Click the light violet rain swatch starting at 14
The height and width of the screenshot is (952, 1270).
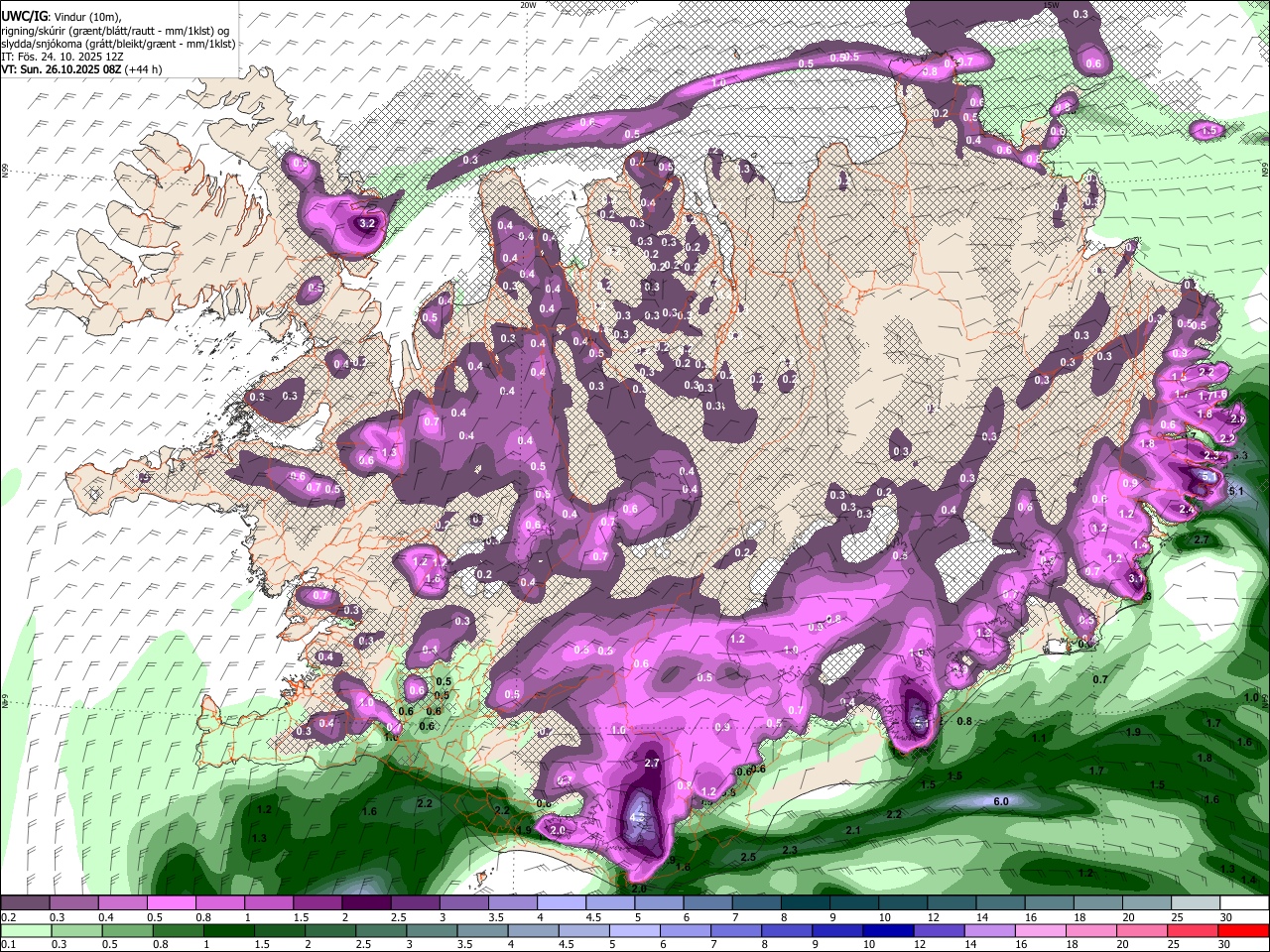click(x=988, y=930)
